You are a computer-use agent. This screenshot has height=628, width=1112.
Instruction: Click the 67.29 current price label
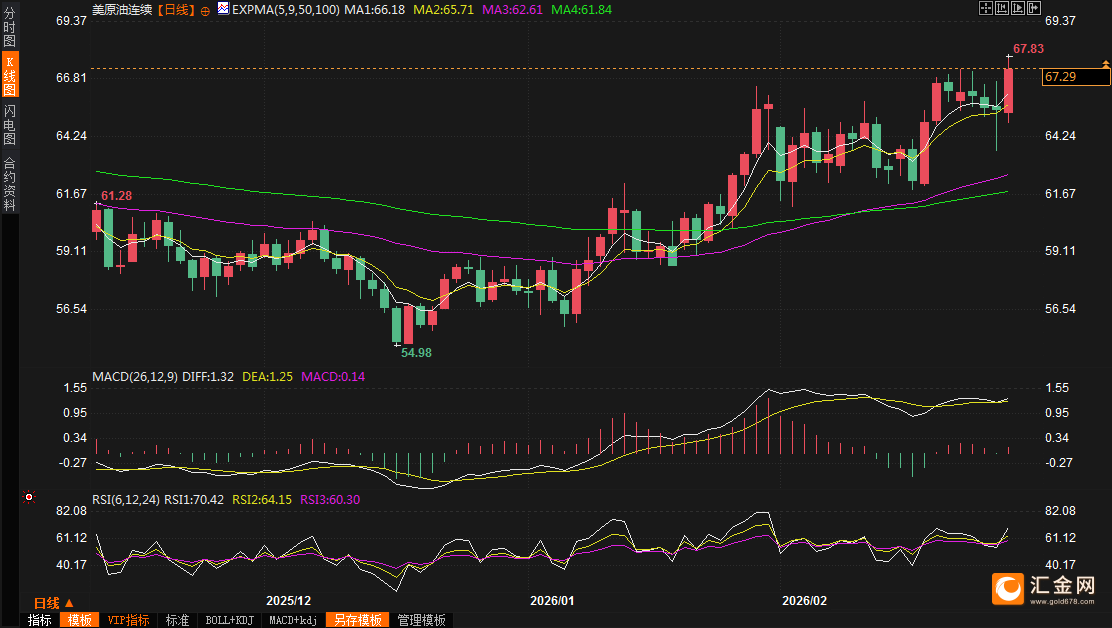(1070, 77)
